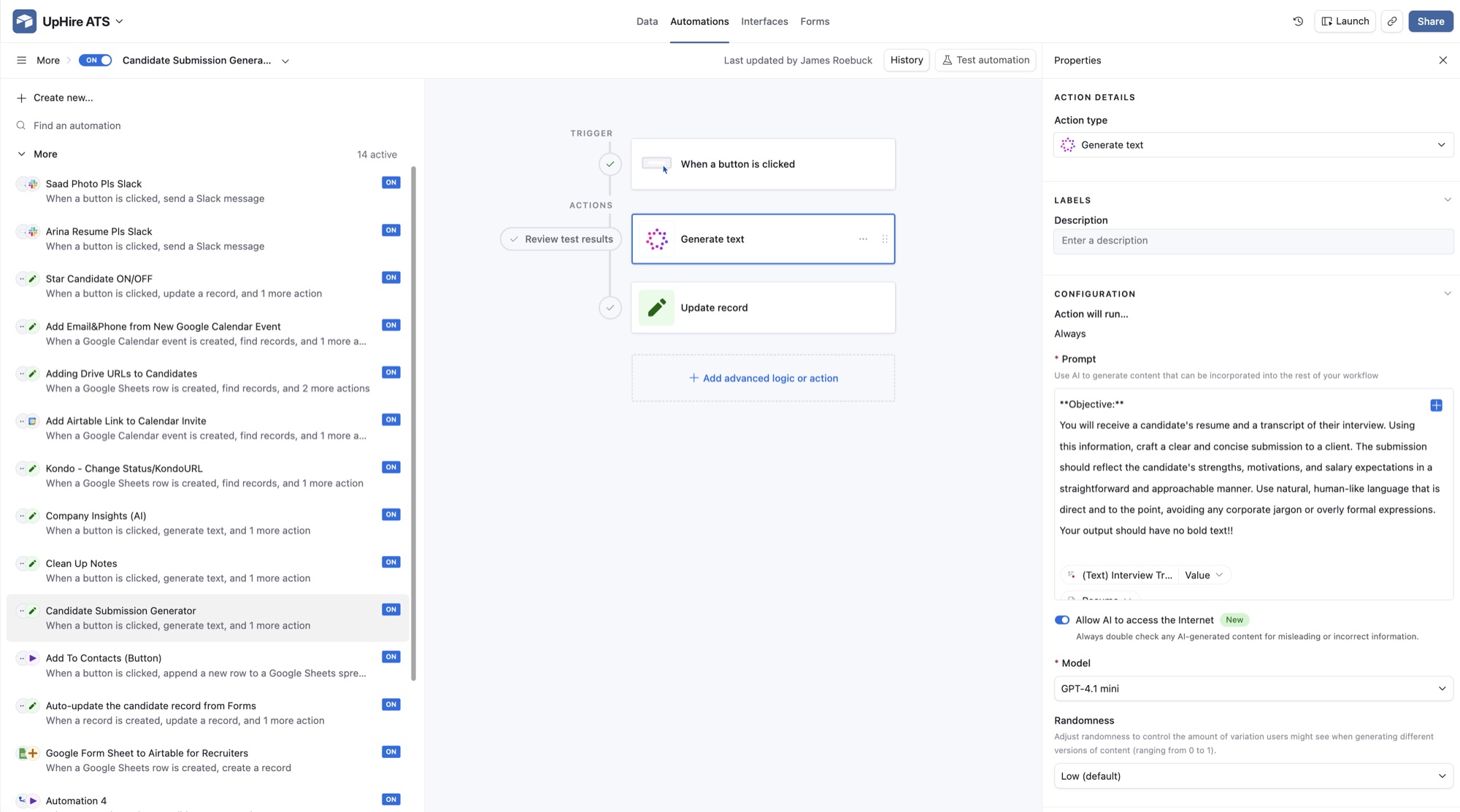
Task: Click the Launch button
Action: click(x=1345, y=21)
